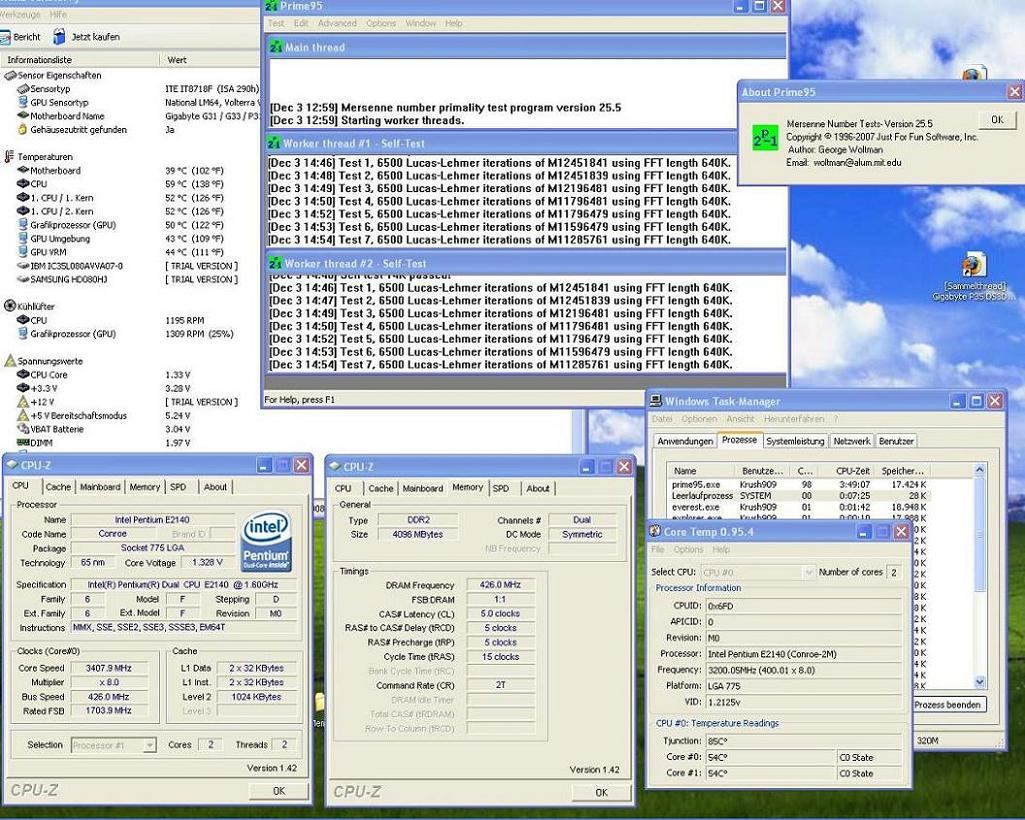Click the DRAM Frequency value 426.0 MHz
Screen dimensions: 1025x820
click(500, 585)
